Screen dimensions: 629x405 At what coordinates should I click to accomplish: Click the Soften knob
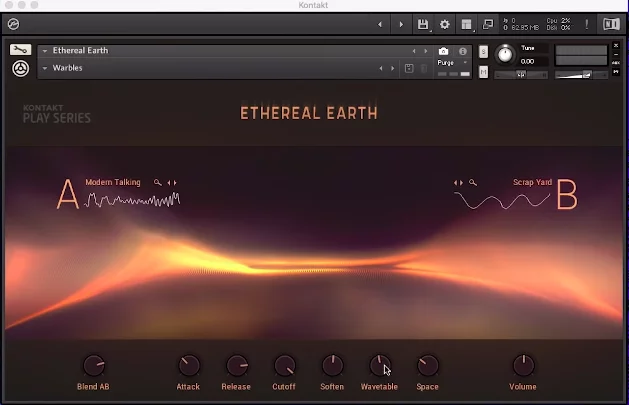[332, 366]
